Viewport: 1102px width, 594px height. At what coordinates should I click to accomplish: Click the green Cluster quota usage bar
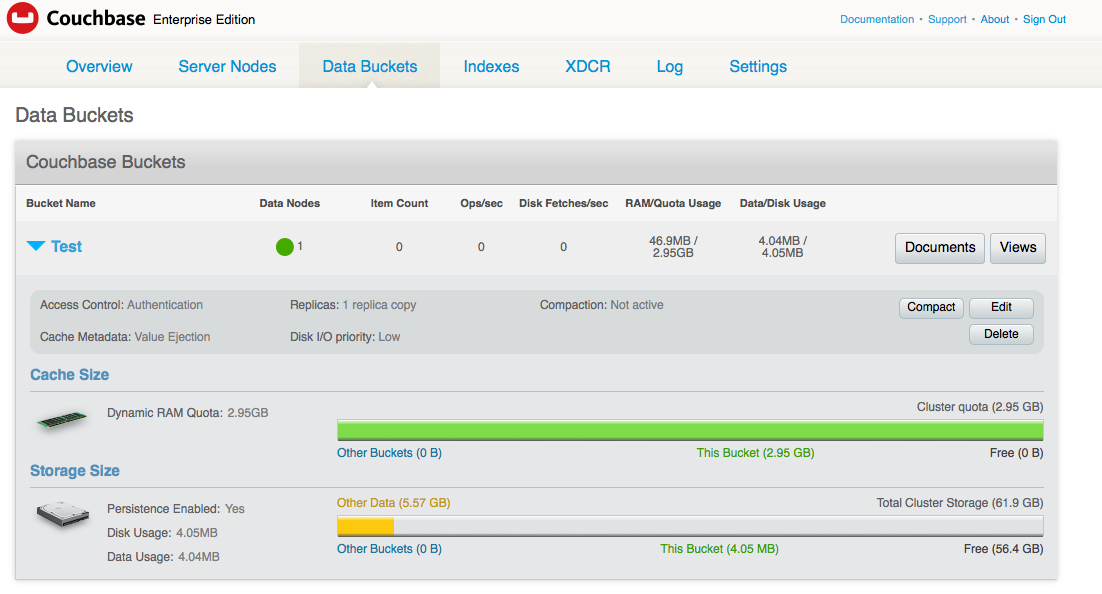pyautogui.click(x=690, y=430)
